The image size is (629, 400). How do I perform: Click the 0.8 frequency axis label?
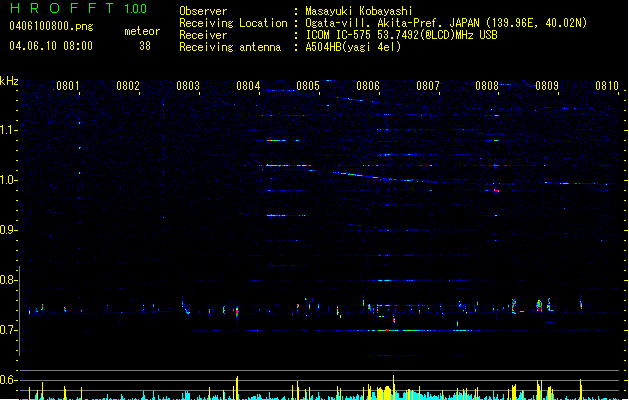click(8, 280)
